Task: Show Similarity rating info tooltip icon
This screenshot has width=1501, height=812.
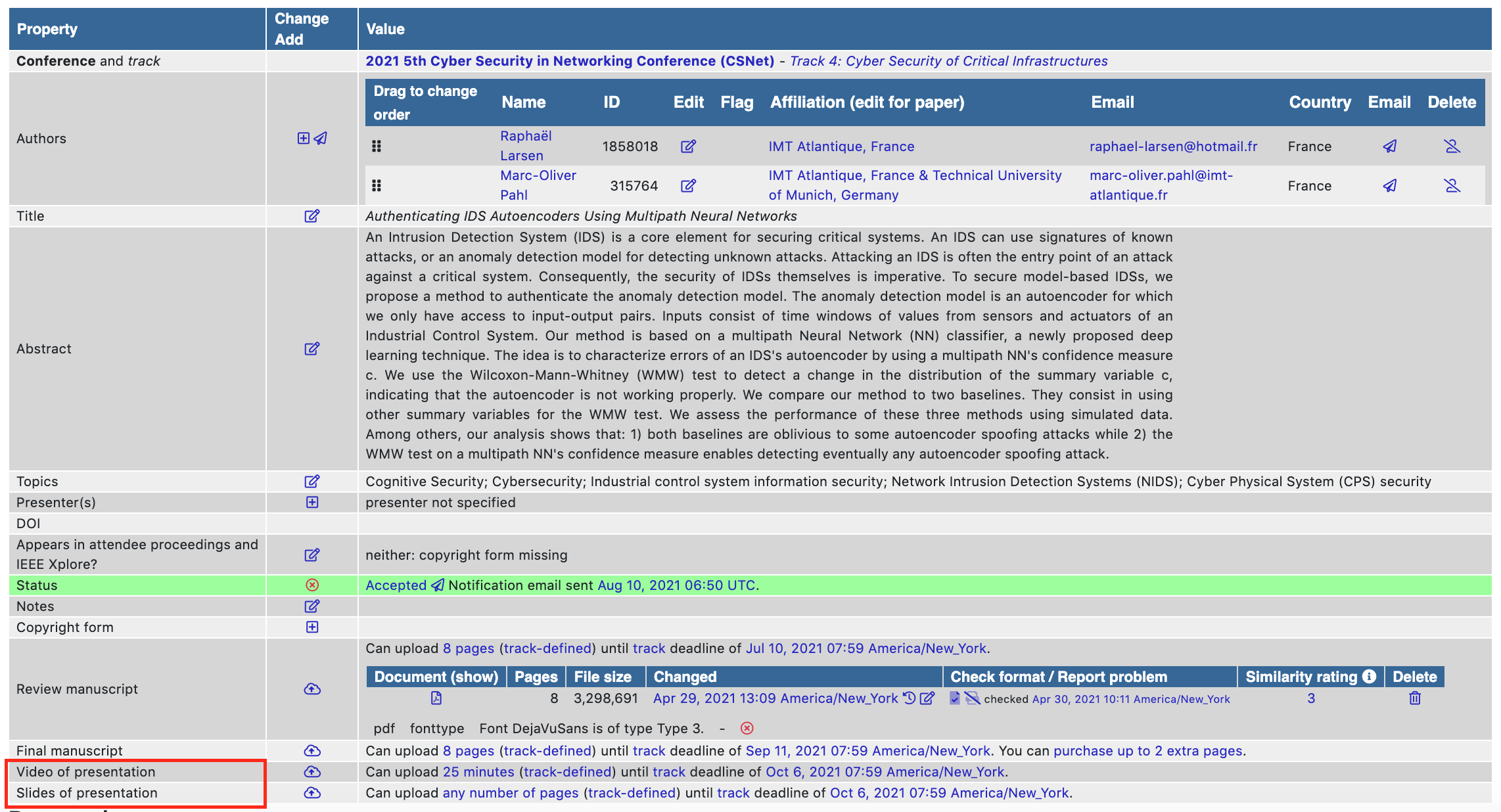Action: pyautogui.click(x=1370, y=676)
